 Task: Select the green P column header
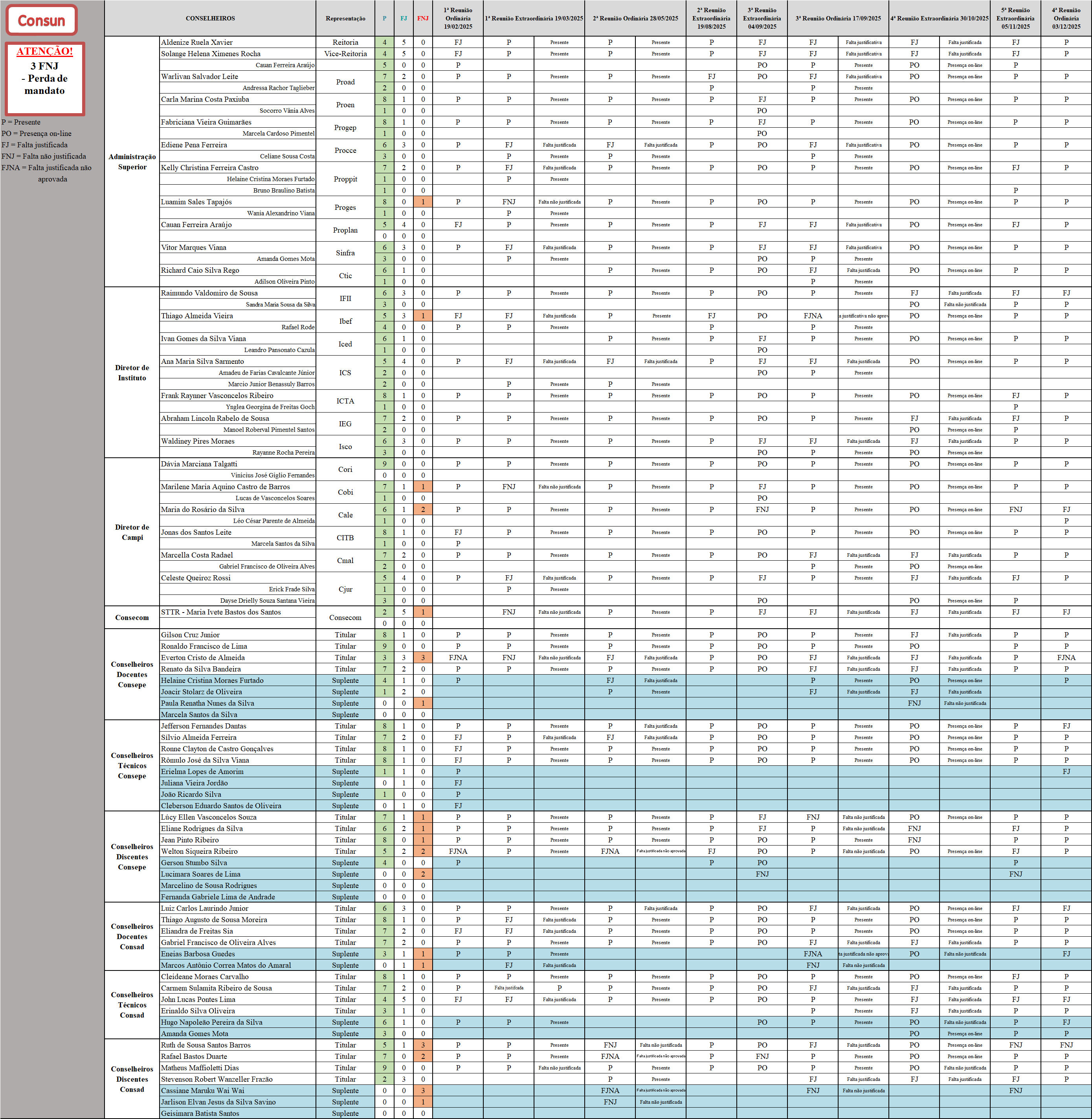click(x=384, y=18)
